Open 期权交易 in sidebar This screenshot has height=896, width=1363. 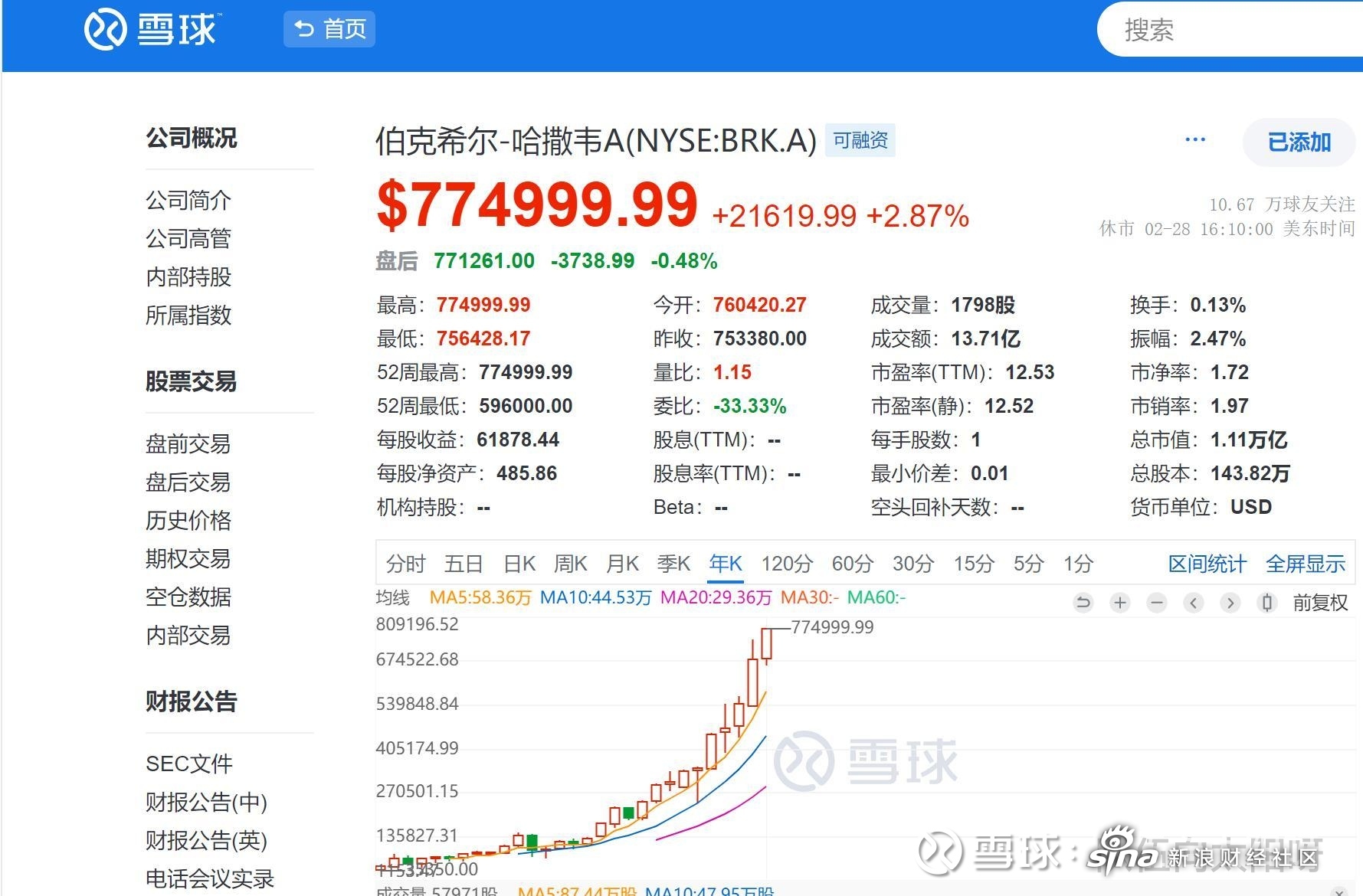tap(188, 558)
